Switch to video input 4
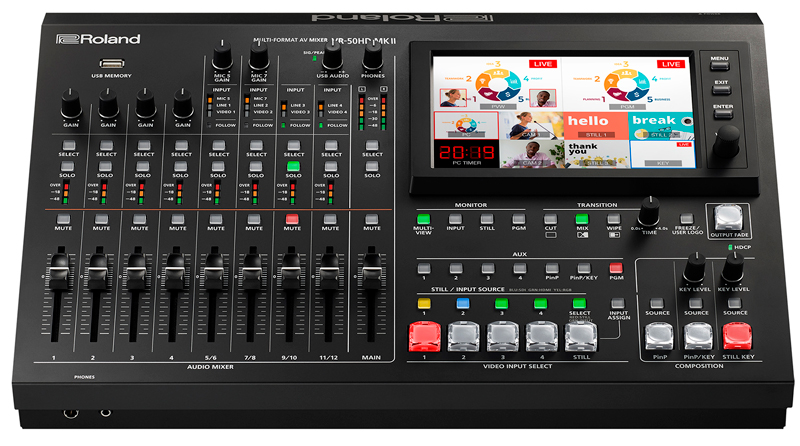Image resolution: width=800 pixels, height=446 pixels. (542, 336)
